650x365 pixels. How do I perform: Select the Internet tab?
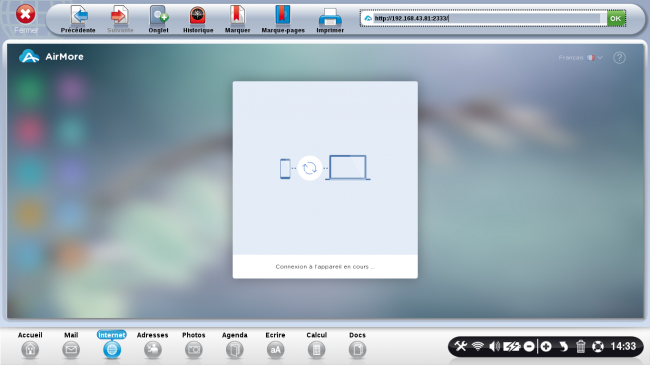point(112,345)
